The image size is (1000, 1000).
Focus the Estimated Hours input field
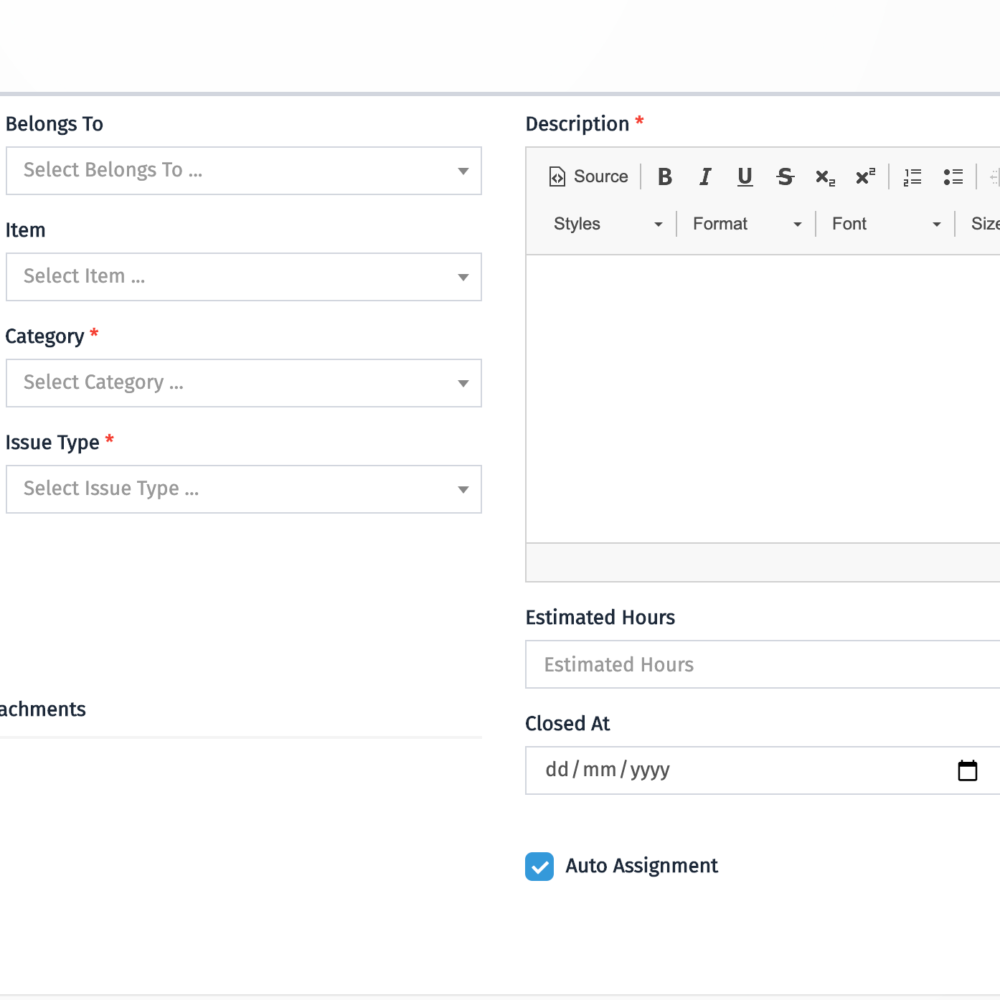click(760, 665)
